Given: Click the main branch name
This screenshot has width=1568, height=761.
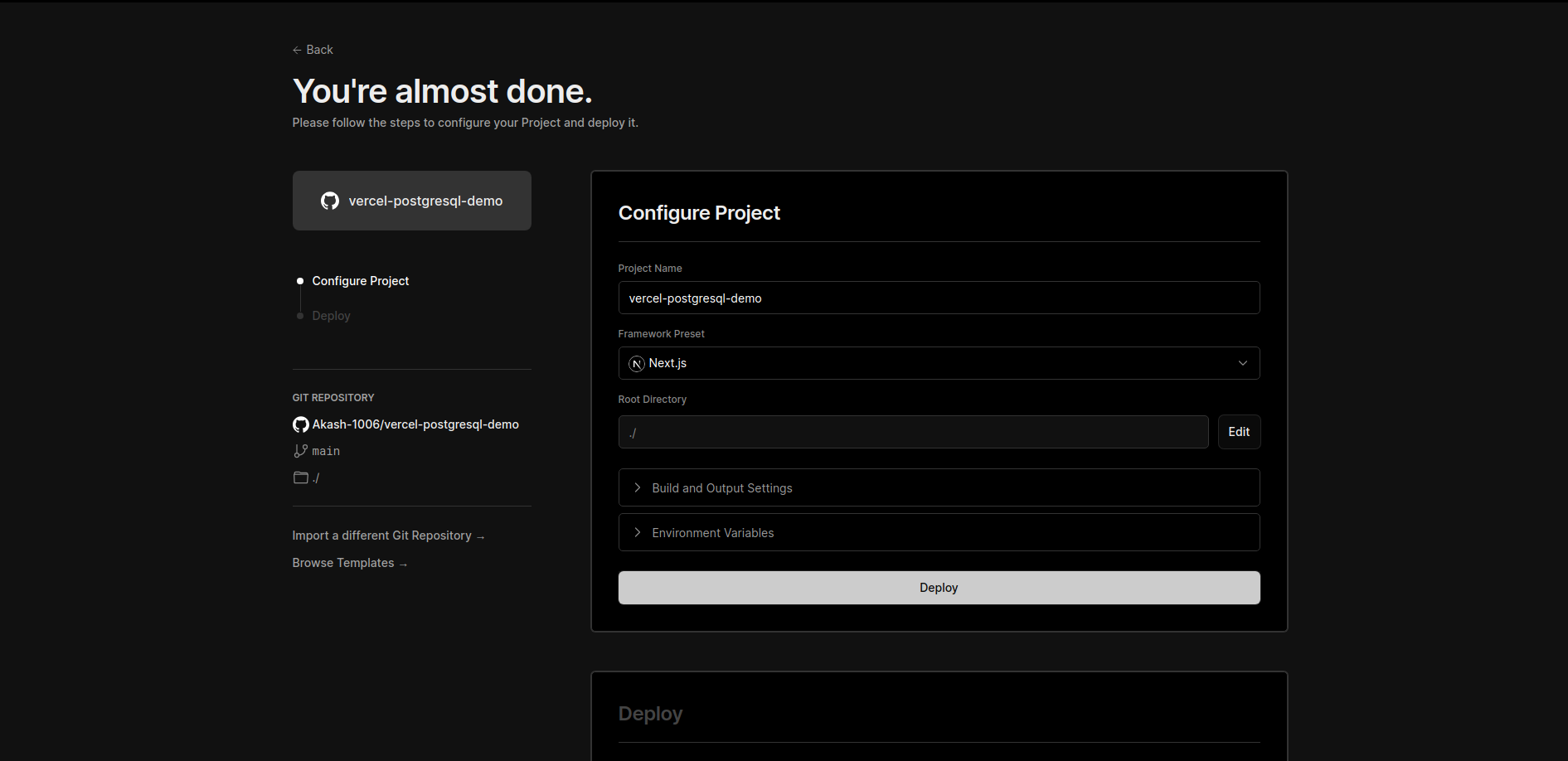Looking at the screenshot, I should pos(326,451).
